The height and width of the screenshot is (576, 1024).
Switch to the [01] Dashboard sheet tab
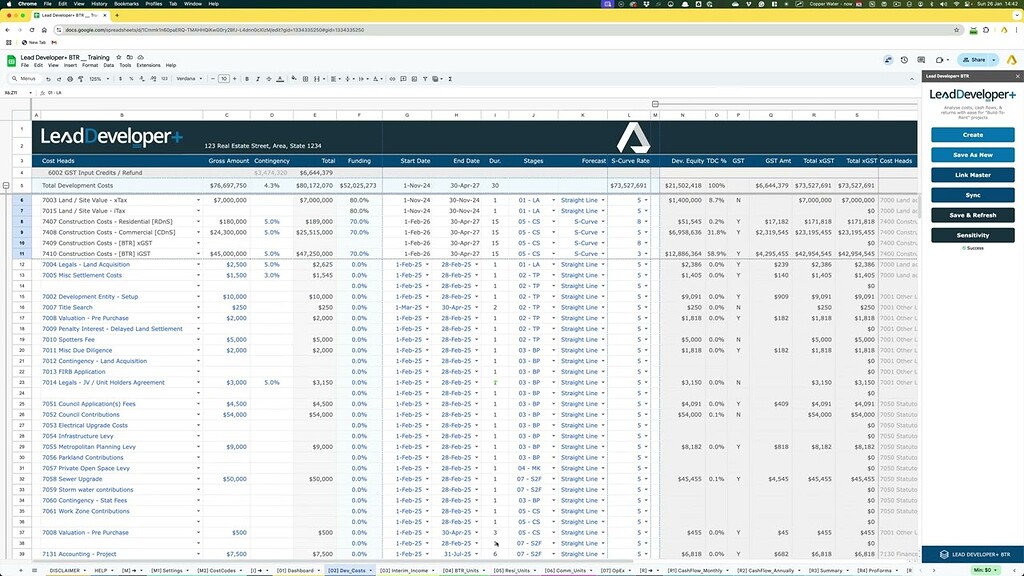point(291,570)
